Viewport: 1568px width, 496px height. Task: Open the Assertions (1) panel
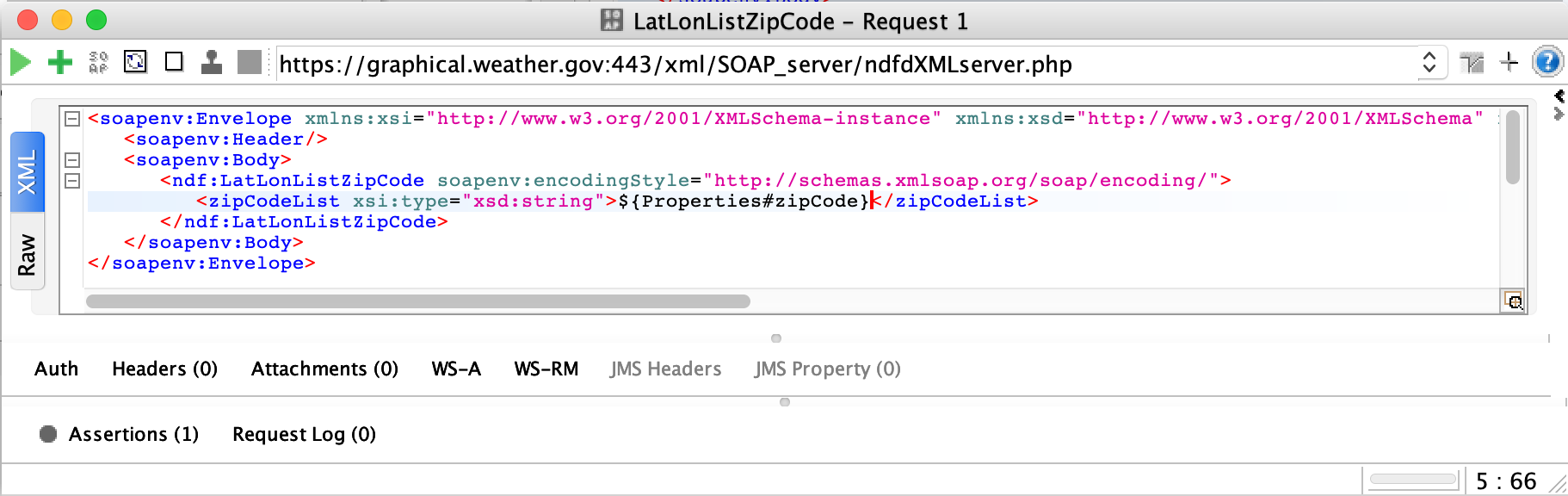pos(133,435)
